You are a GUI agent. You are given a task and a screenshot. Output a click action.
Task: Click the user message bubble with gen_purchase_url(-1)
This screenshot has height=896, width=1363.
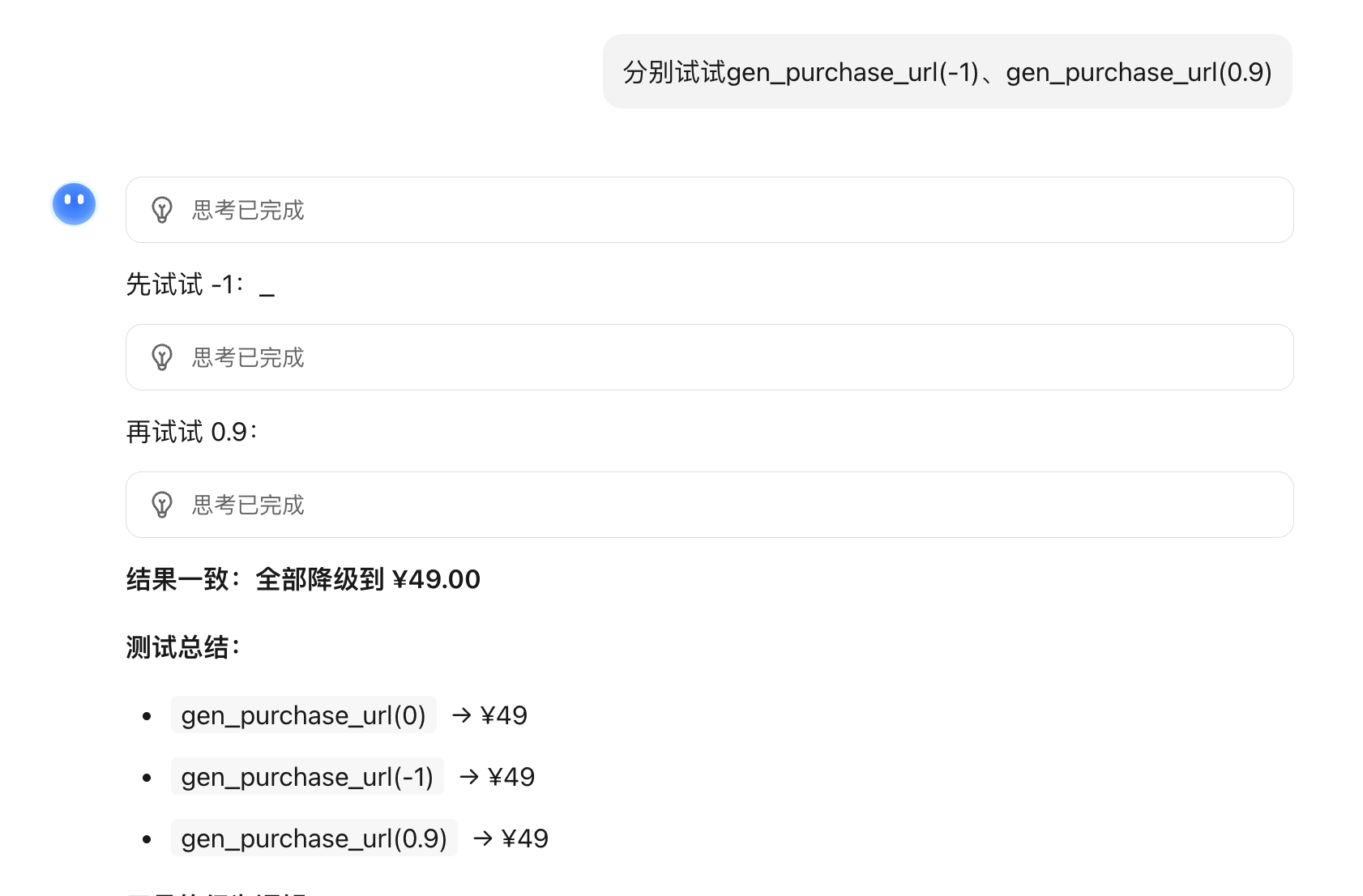click(x=947, y=71)
